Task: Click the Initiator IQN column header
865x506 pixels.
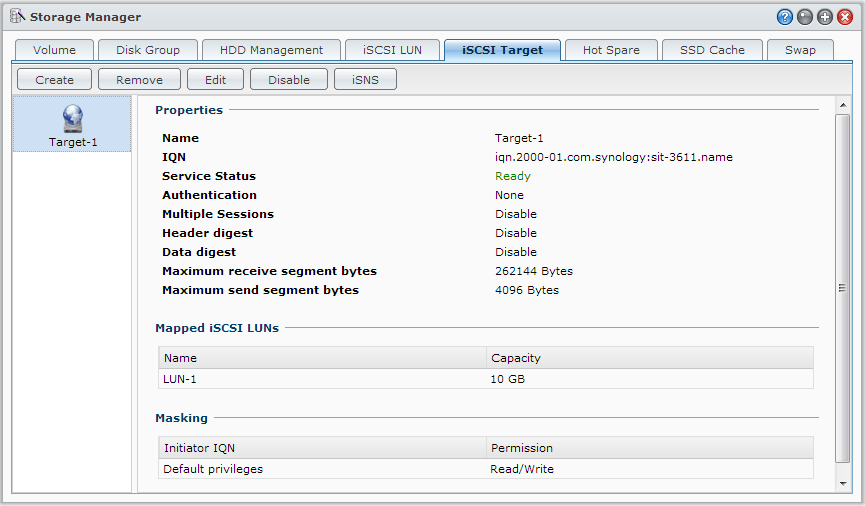Action: (x=322, y=448)
